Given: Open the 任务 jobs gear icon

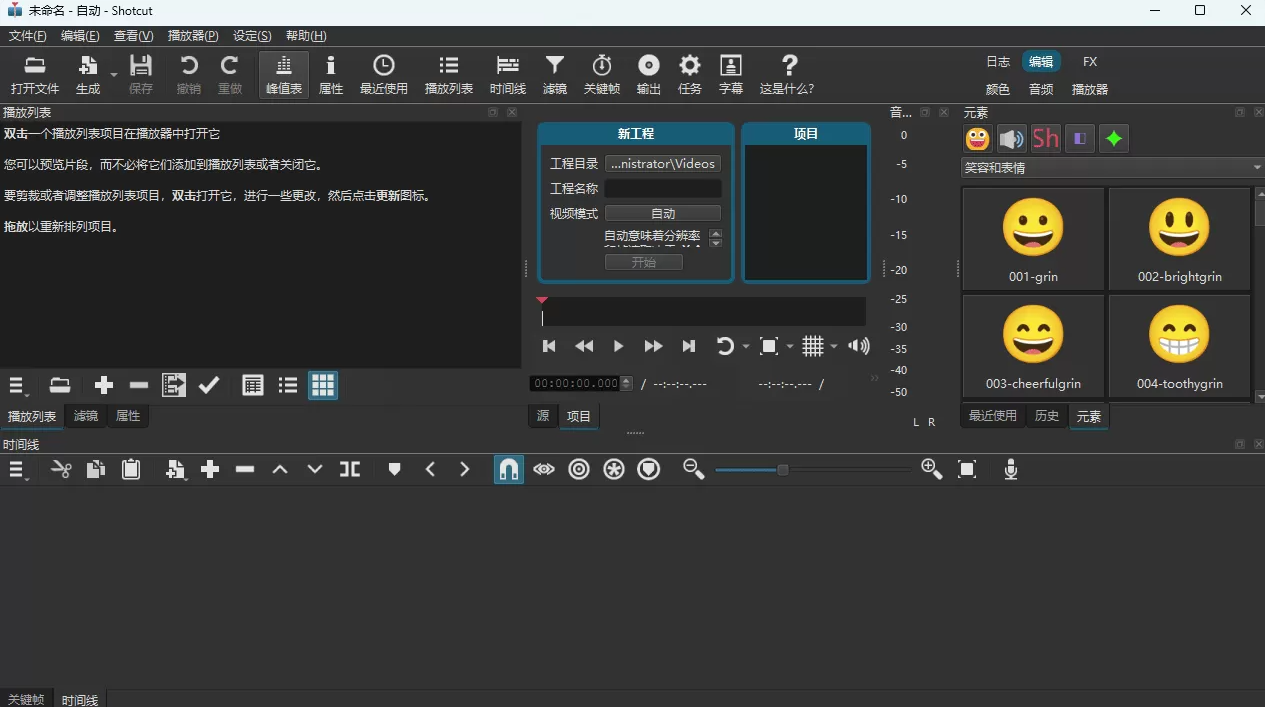Looking at the screenshot, I should click(690, 75).
